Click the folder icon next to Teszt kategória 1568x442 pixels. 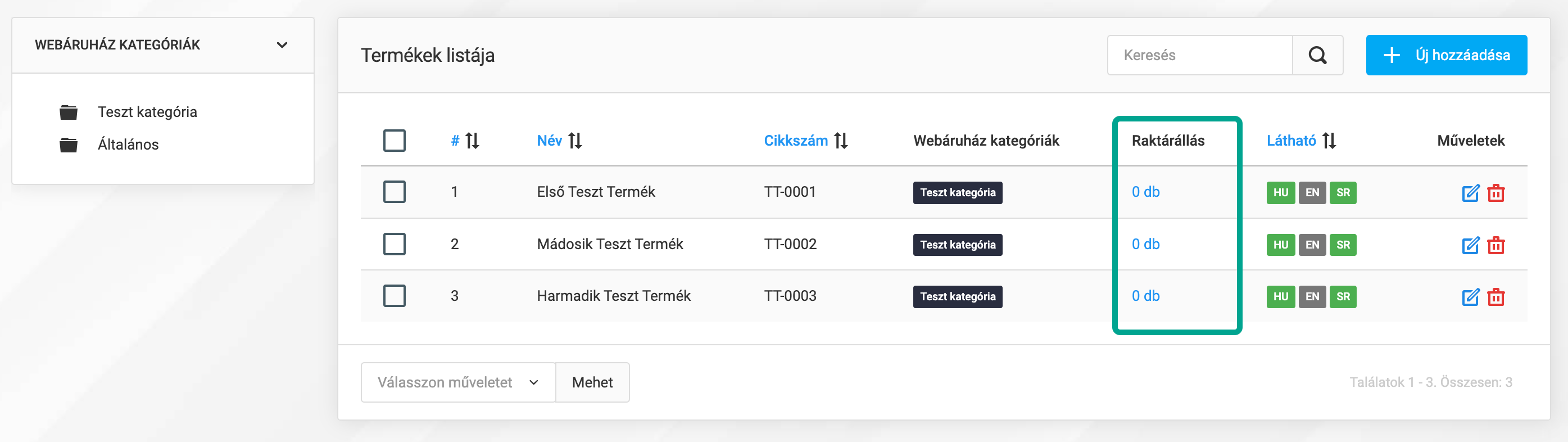(x=69, y=111)
